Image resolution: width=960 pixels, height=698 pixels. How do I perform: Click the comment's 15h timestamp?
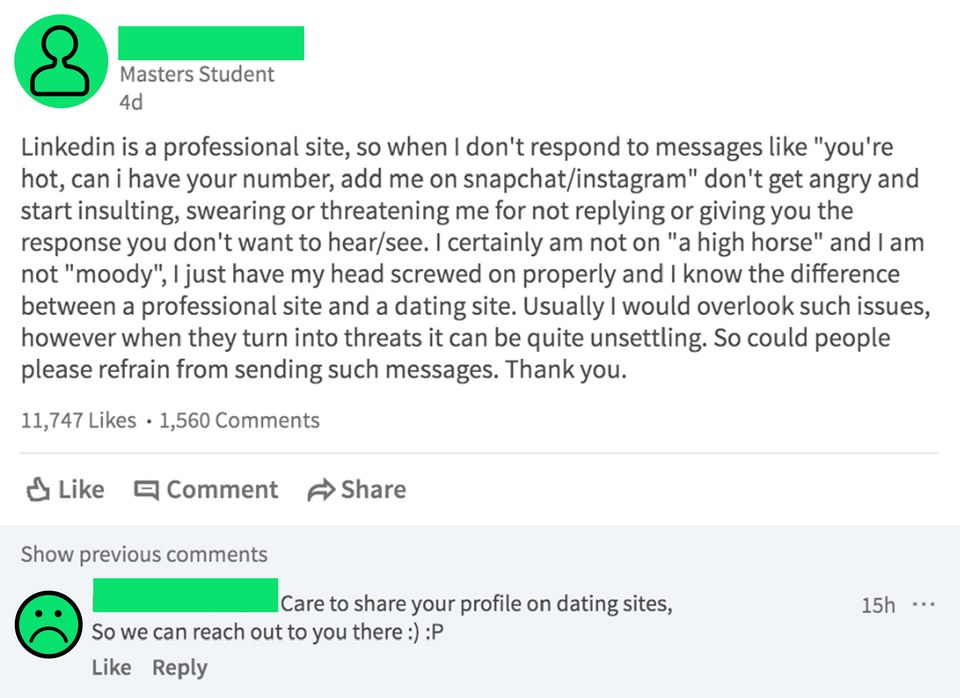(877, 605)
